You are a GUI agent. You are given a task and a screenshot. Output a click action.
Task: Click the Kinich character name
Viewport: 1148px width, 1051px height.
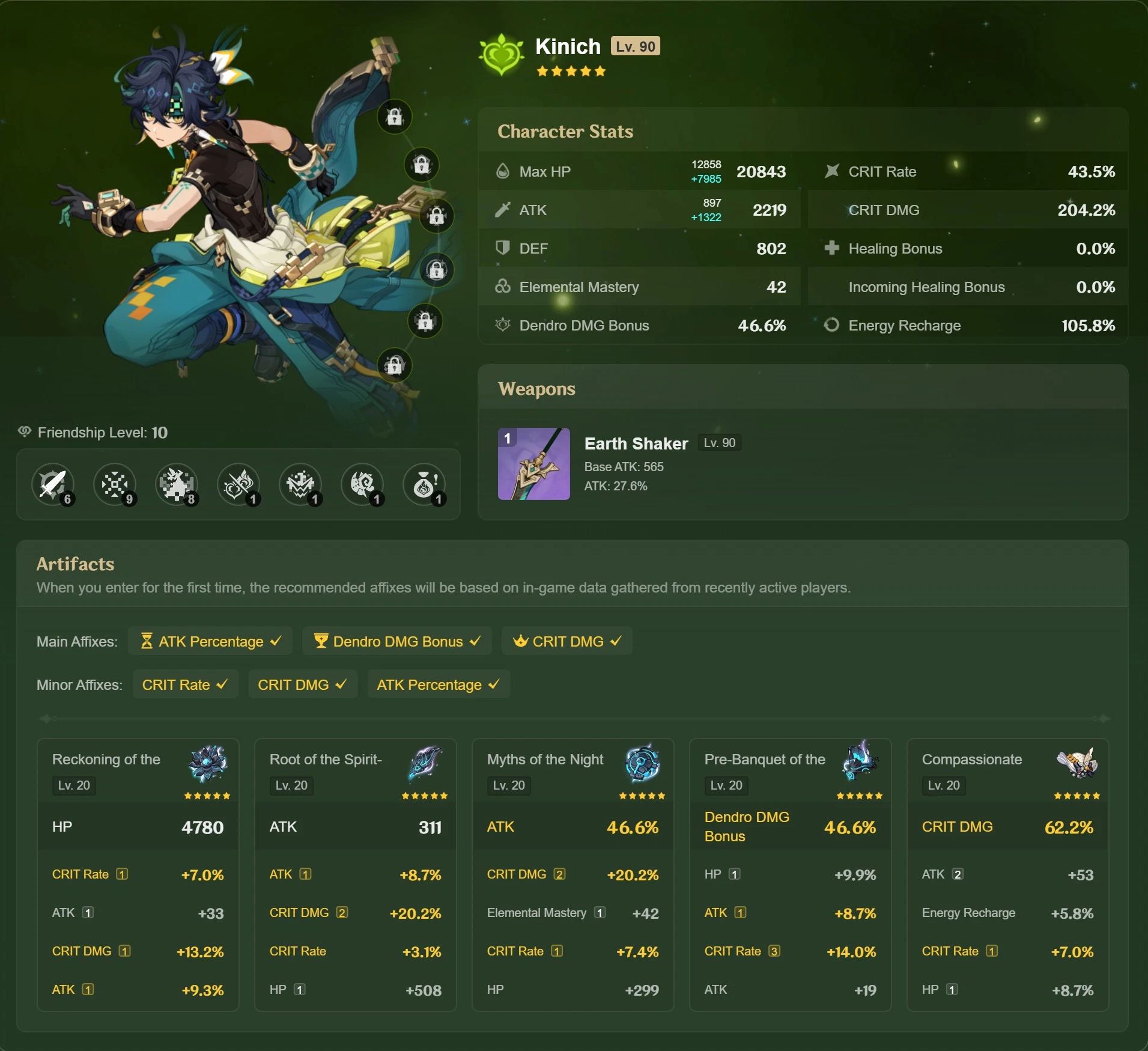568,46
